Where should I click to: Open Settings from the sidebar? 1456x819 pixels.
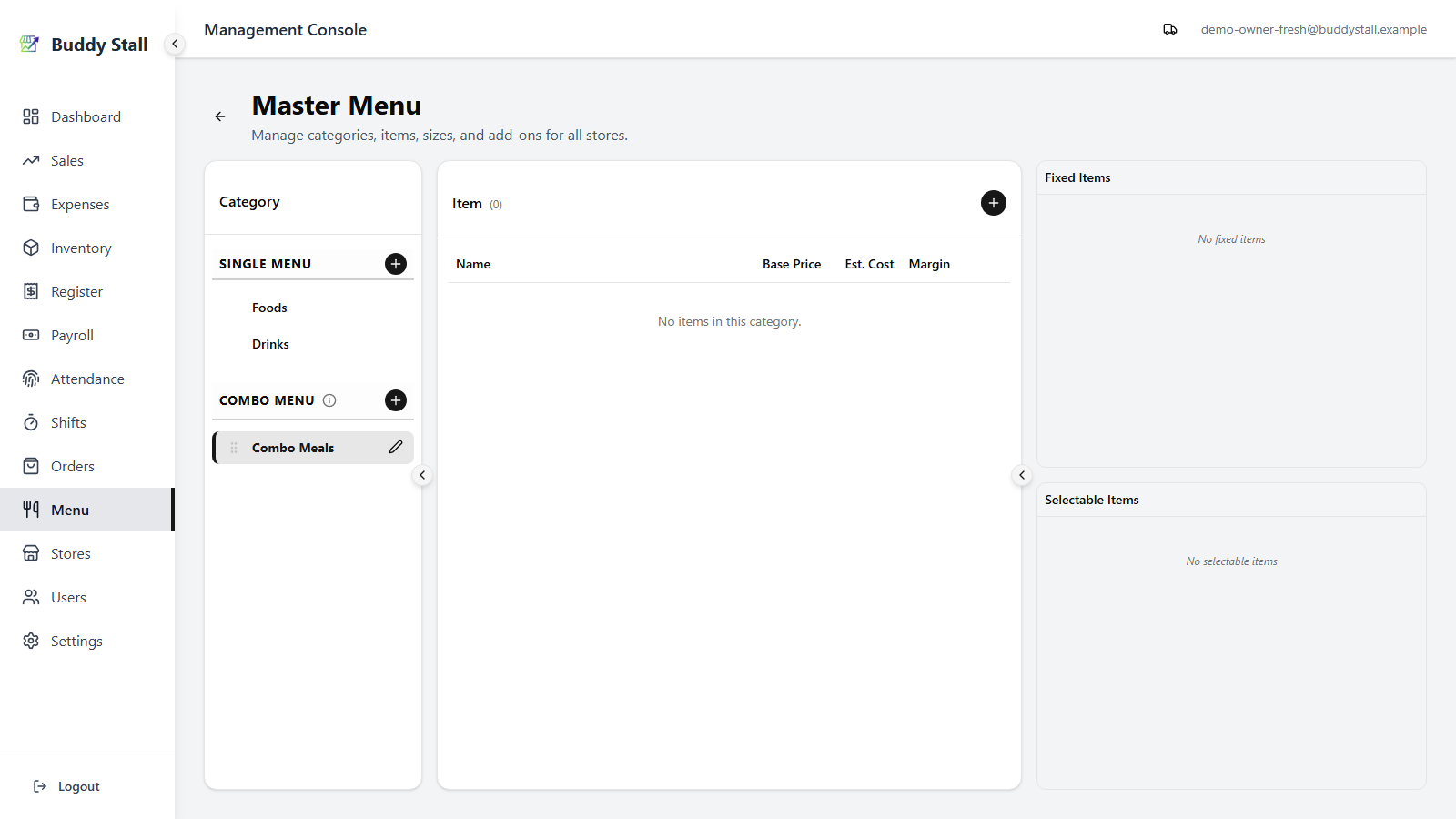point(86,641)
